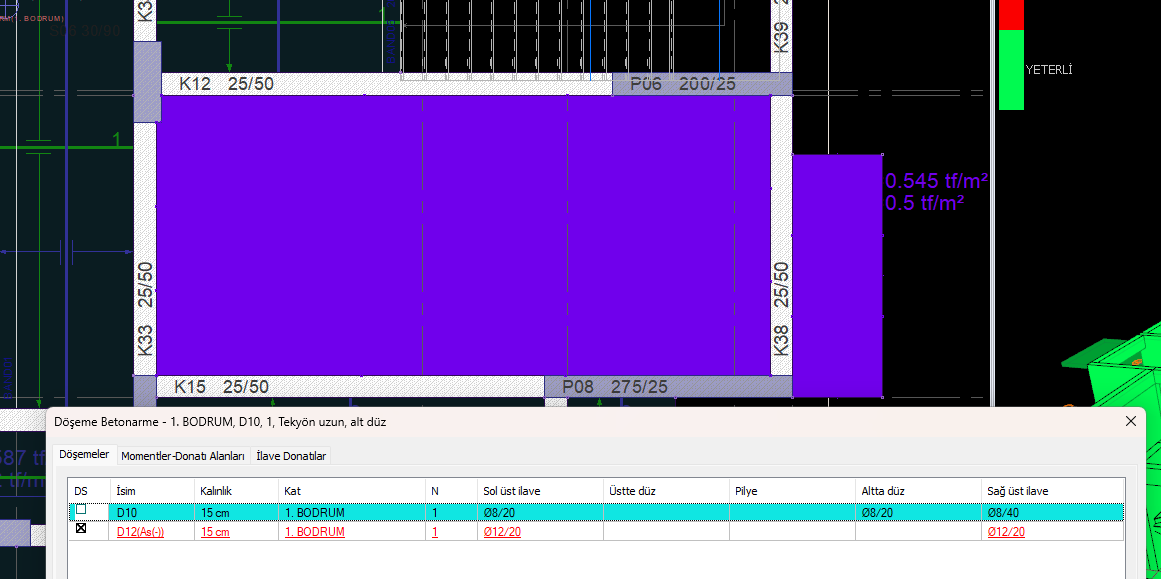The image size is (1161, 579).
Task: Click the green YETERLİ legend color
Action: (1012, 69)
